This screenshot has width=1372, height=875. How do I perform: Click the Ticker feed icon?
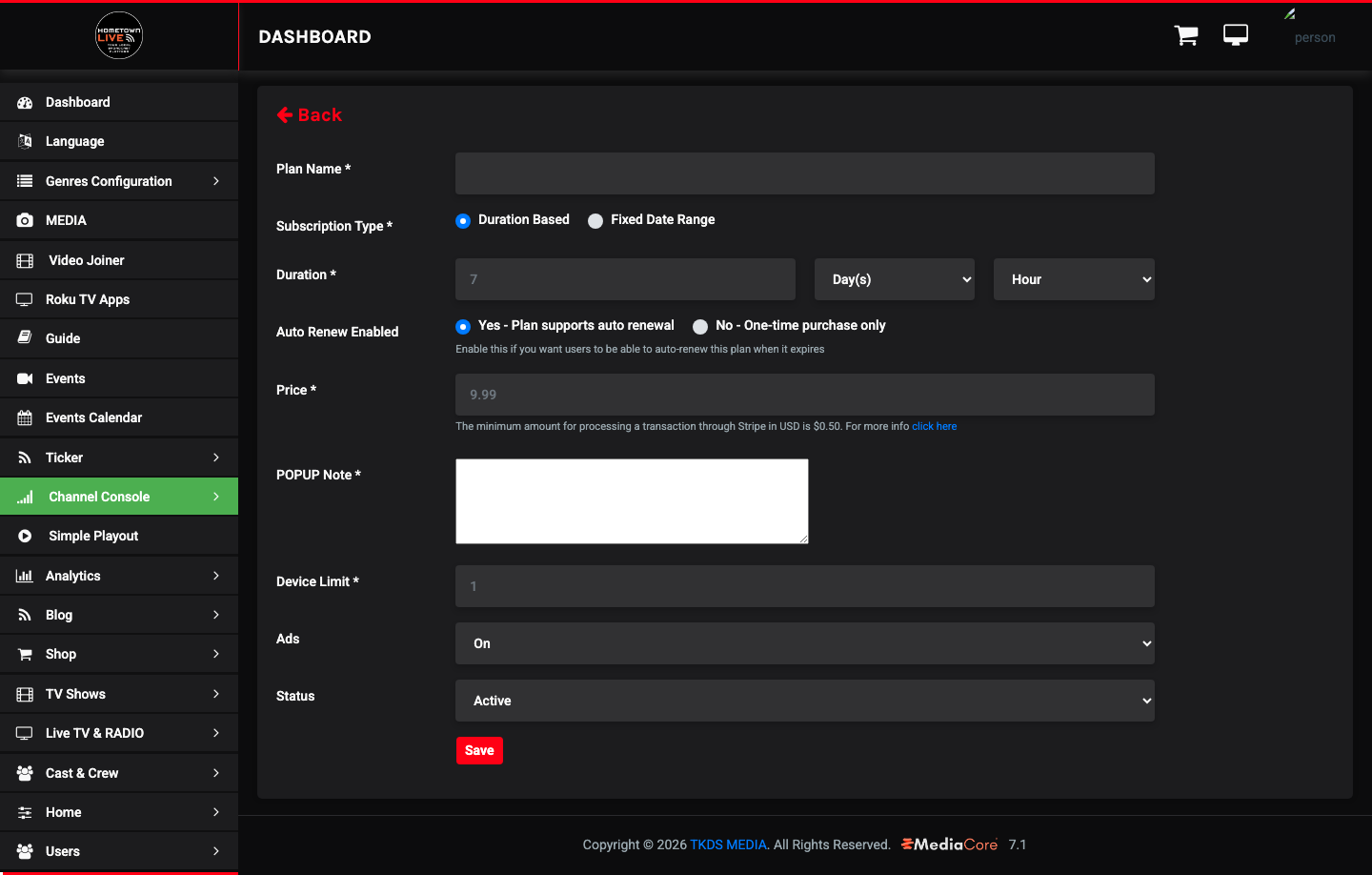tap(25, 458)
